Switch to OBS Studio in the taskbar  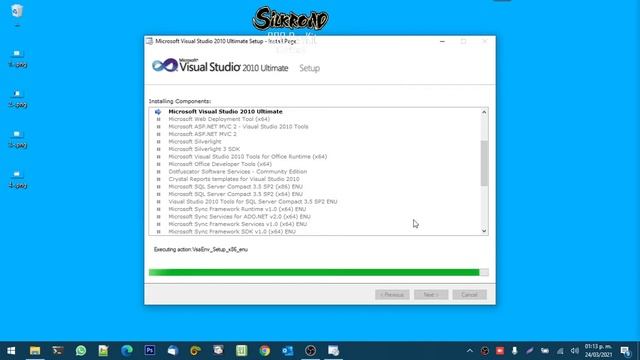tap(310, 351)
